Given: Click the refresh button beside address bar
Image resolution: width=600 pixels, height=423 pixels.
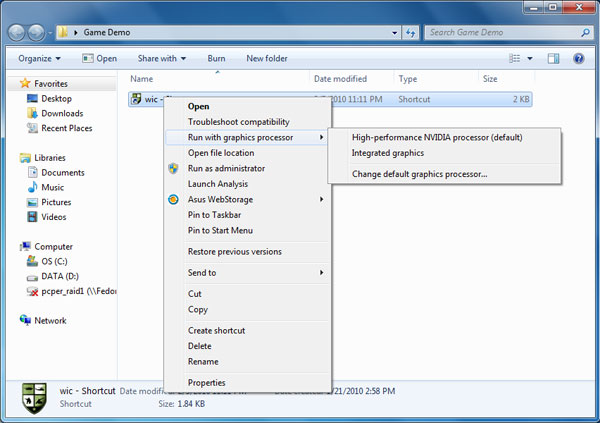Looking at the screenshot, I should (411, 33).
